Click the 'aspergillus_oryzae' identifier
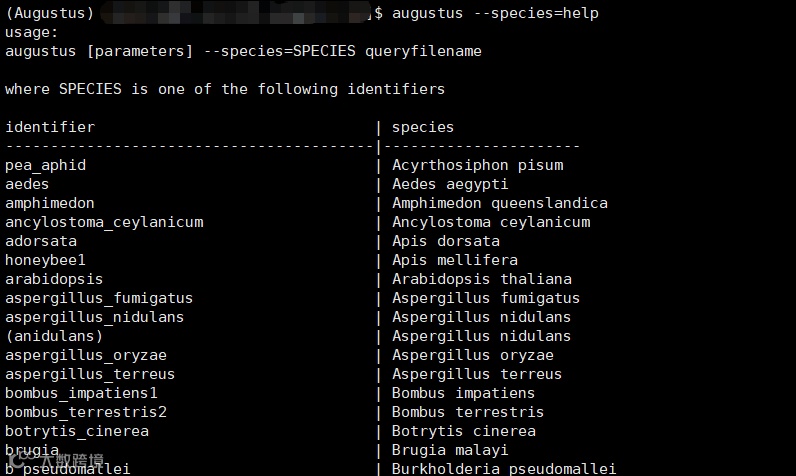Screen dimensions: 796x476 (86, 355)
